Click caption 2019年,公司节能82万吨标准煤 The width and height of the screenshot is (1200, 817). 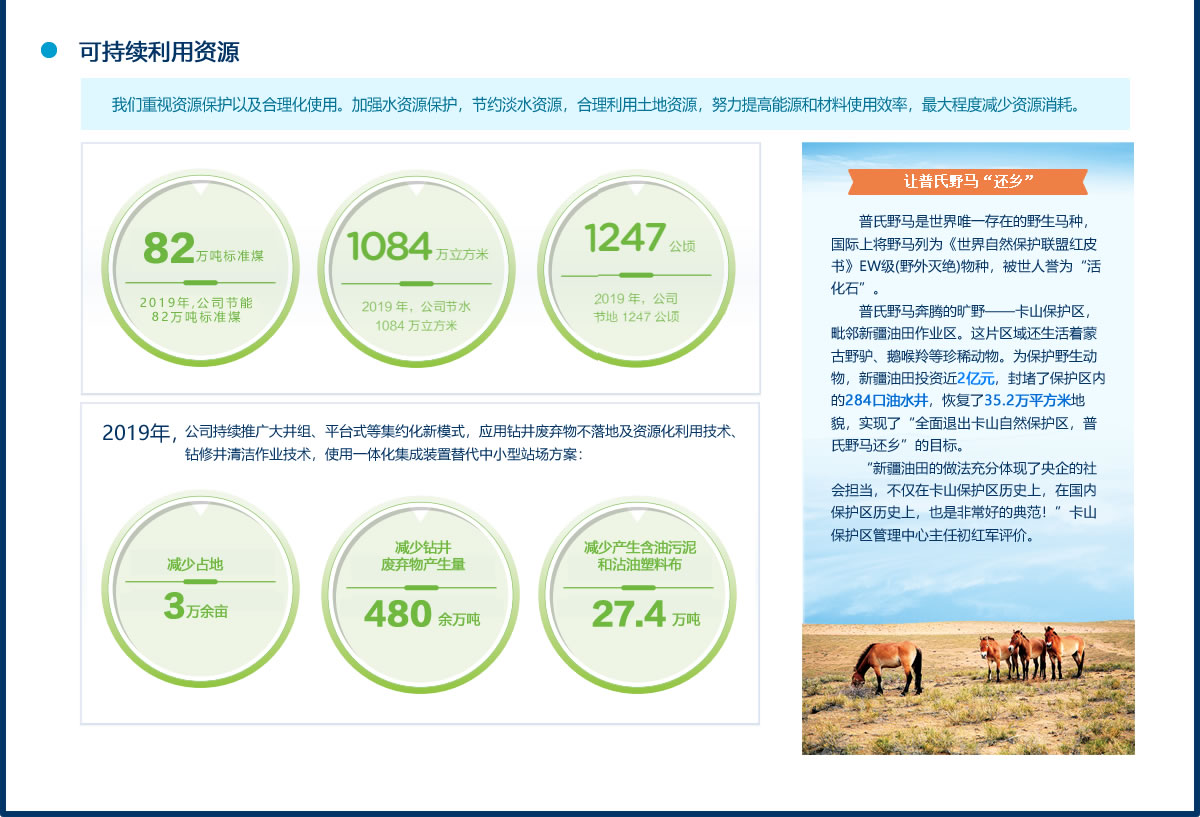[196, 310]
